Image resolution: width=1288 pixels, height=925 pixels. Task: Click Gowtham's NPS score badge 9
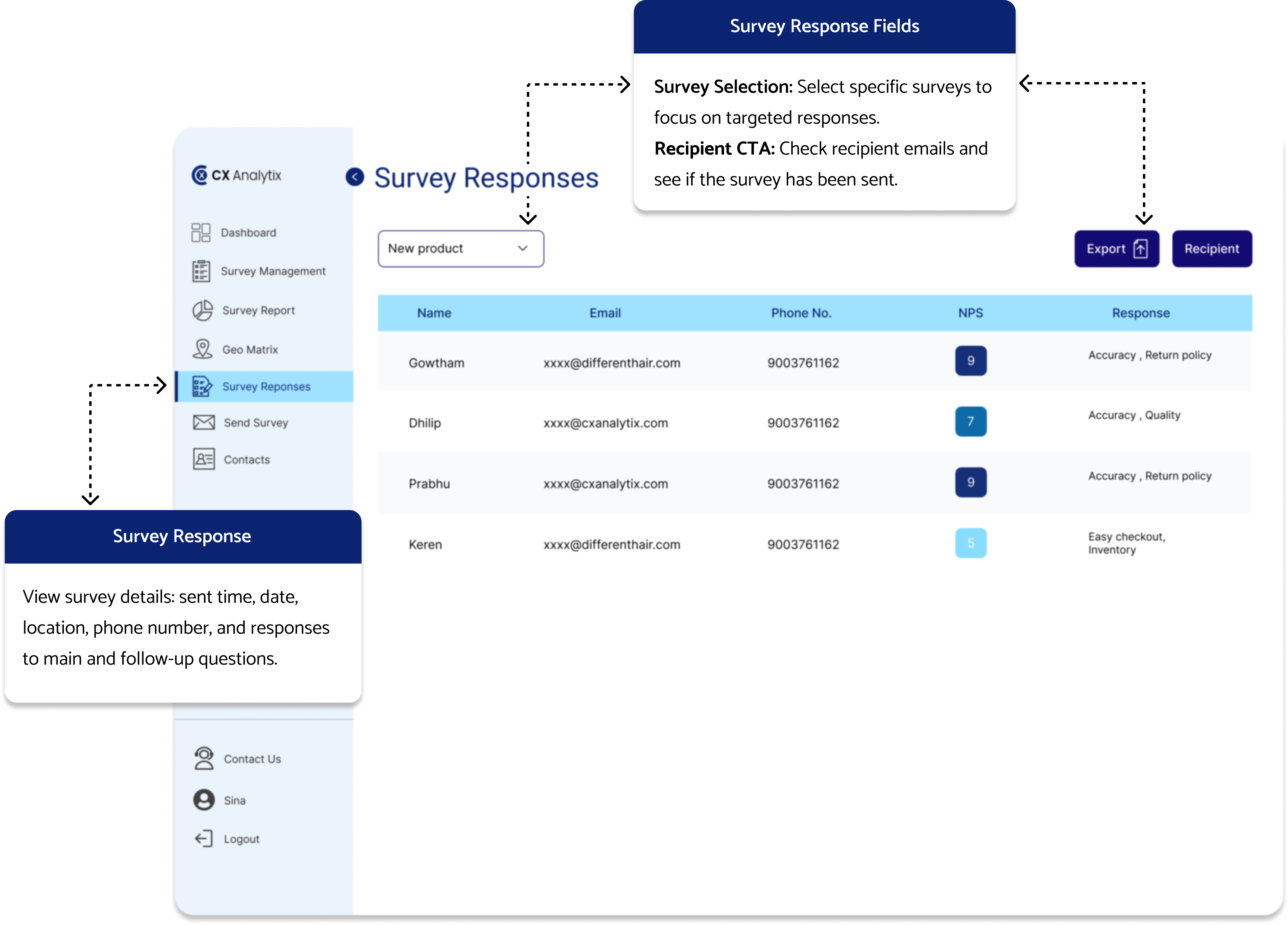970,361
